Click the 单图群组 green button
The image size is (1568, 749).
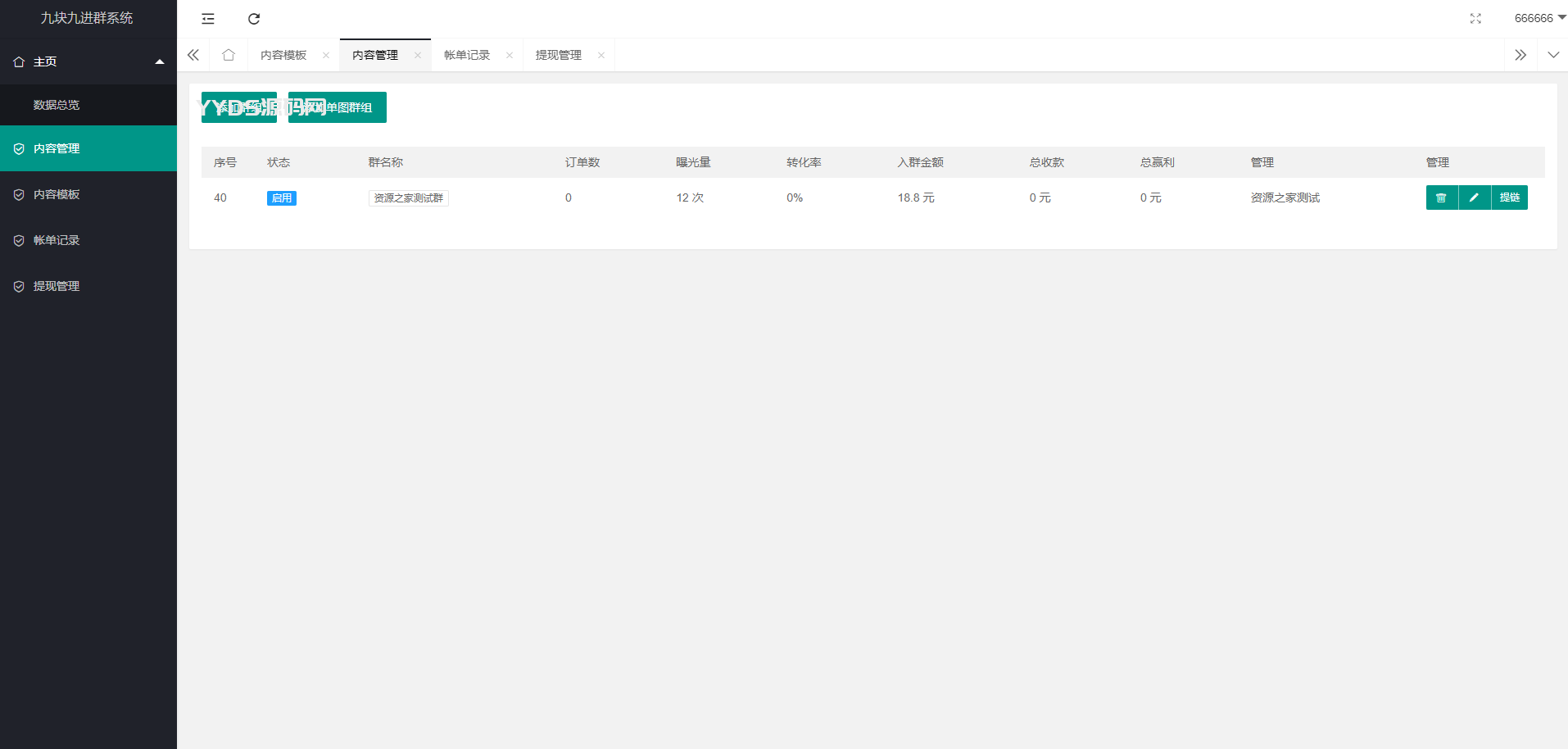tap(338, 107)
